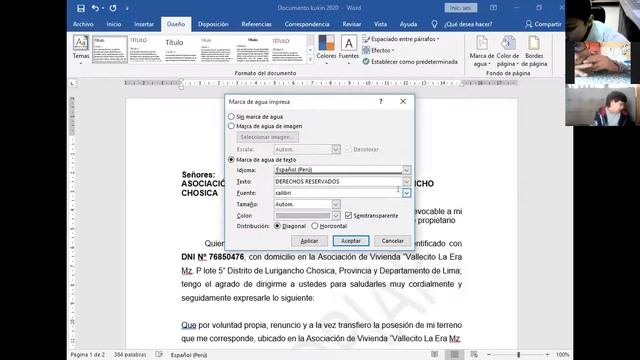The height and width of the screenshot is (360, 640).
Task: Click the zoom in plus button
Action: tap(547, 355)
